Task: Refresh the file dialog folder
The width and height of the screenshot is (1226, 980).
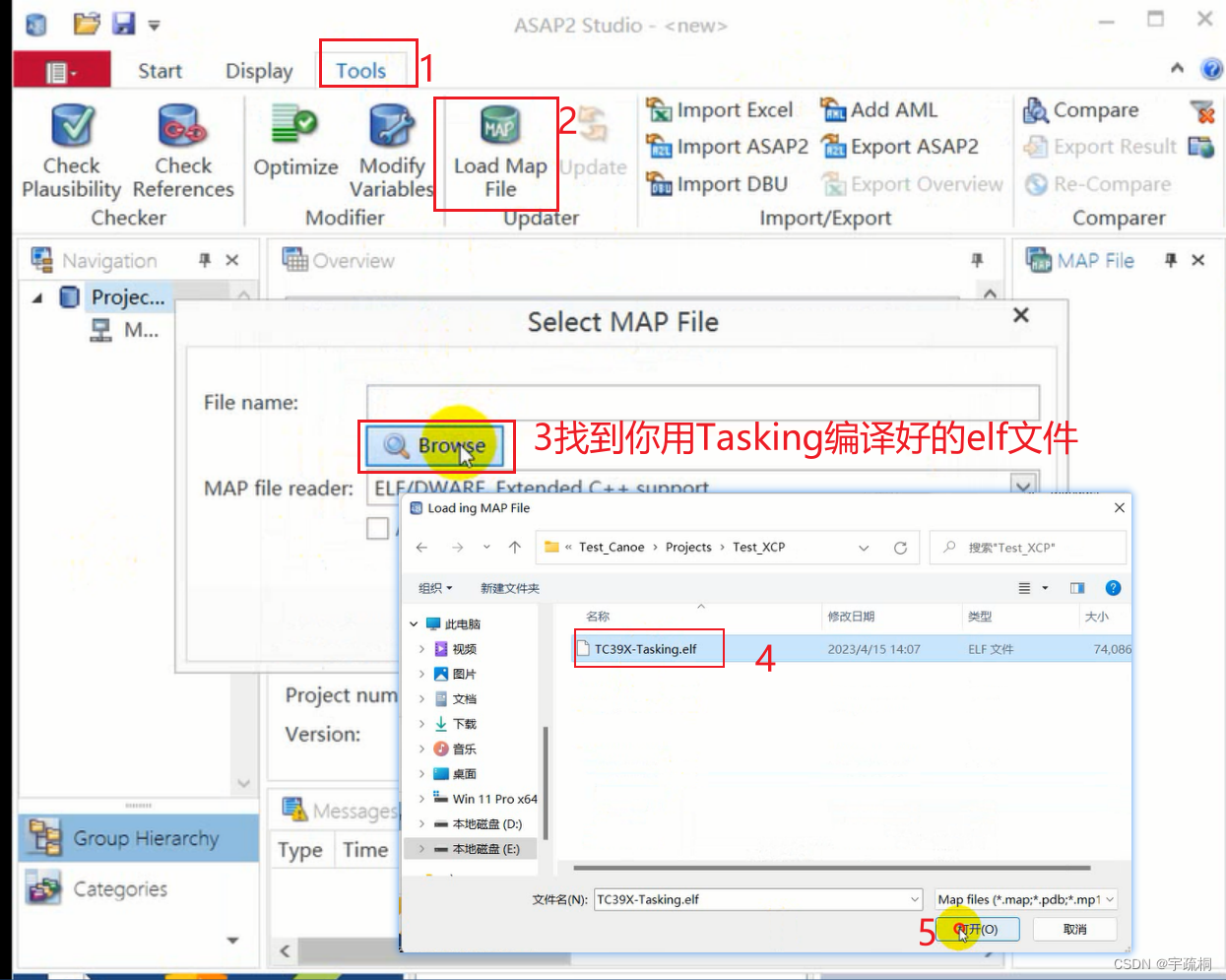Action: [x=900, y=548]
